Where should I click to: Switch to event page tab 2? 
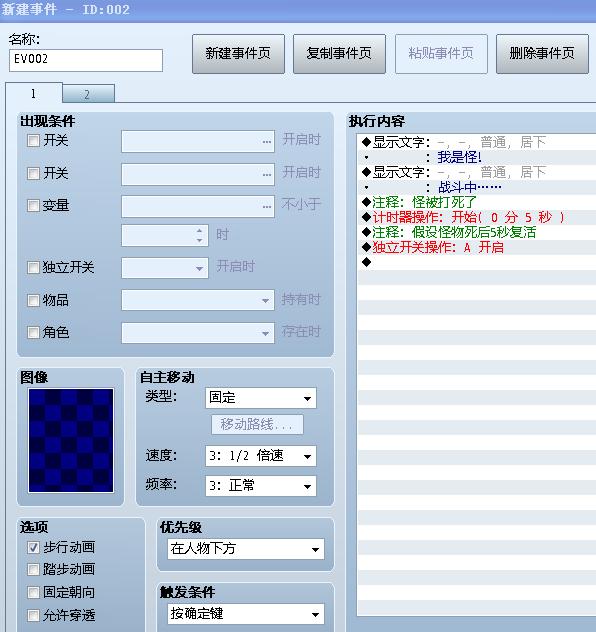[88, 94]
